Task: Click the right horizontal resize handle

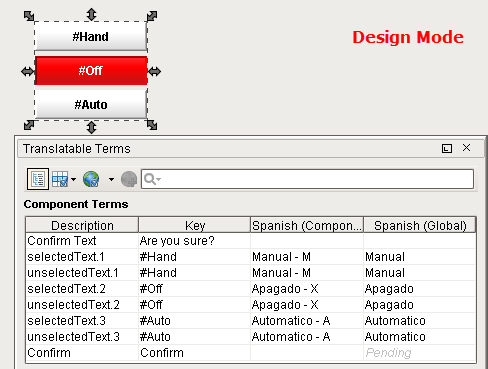Action: [154, 71]
